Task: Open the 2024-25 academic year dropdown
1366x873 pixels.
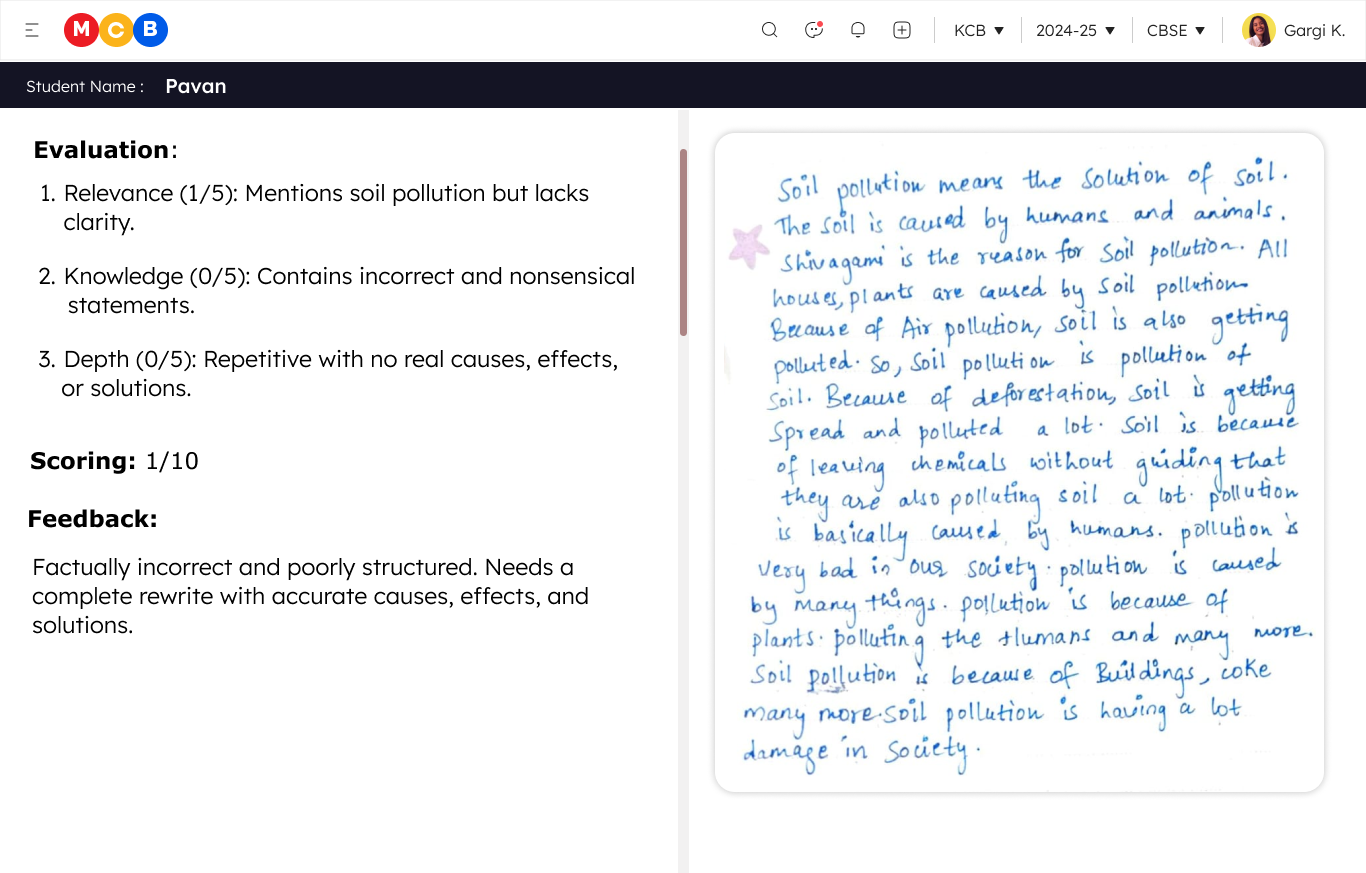Action: (1075, 31)
